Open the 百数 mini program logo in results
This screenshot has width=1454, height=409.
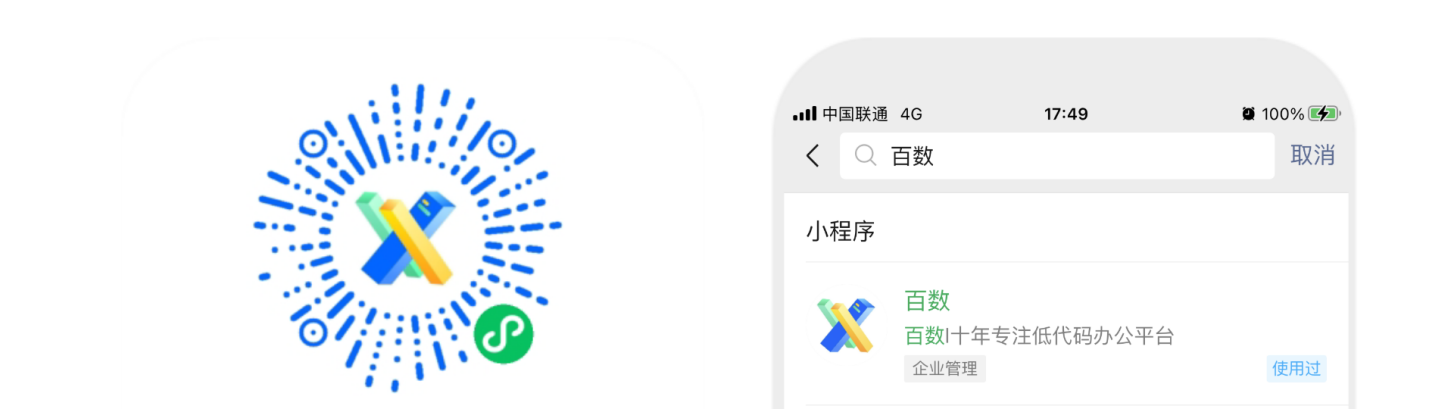pos(846,325)
